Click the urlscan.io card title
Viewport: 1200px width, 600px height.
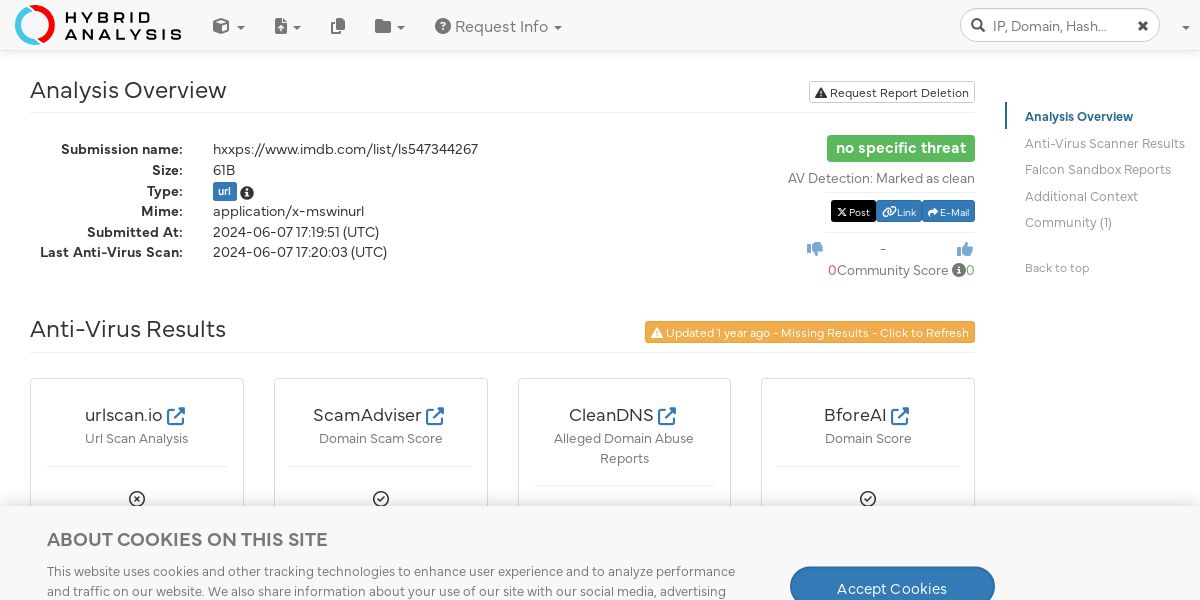point(124,415)
